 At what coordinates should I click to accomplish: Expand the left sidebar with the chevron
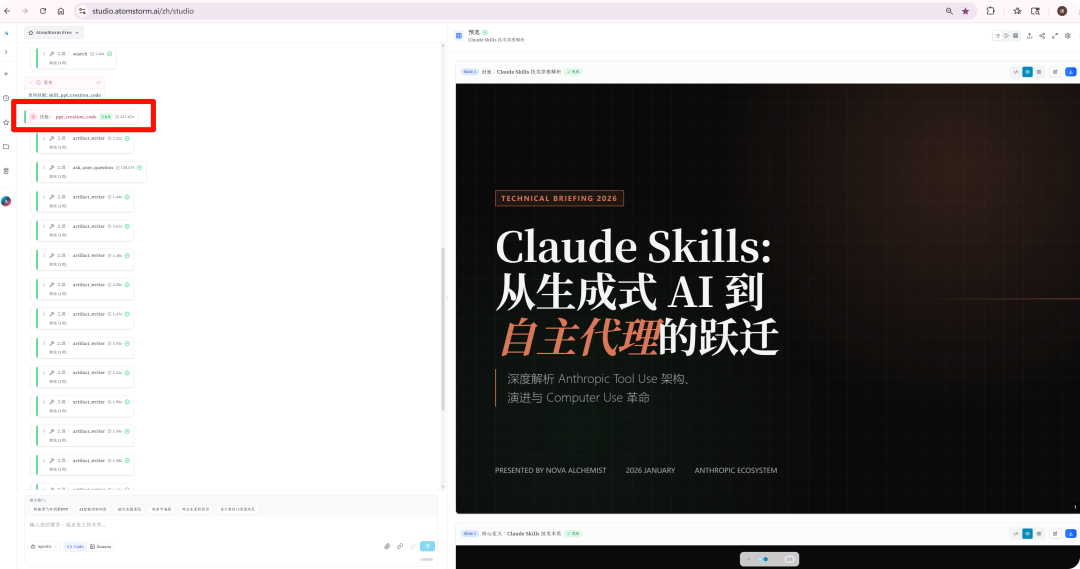pos(6,52)
